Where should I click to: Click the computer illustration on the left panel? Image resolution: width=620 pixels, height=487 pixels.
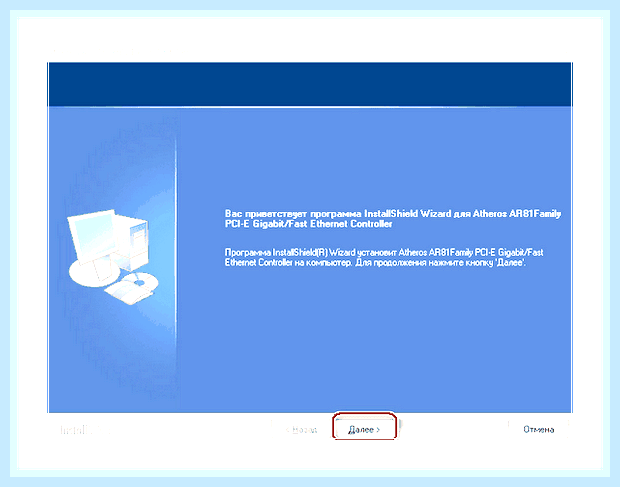coord(113,256)
